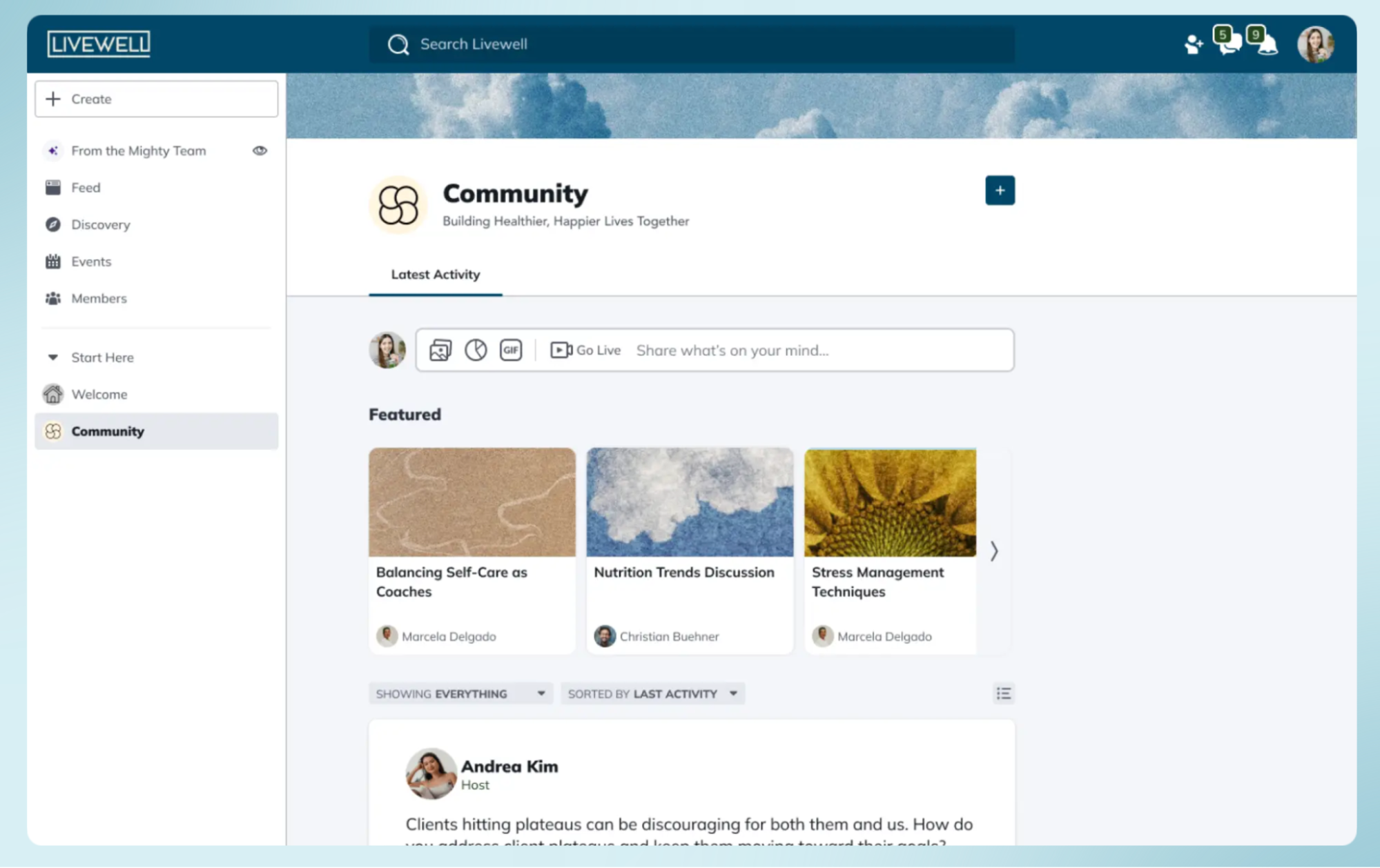Open the Discovery sidebar item
The height and width of the screenshot is (868, 1380).
[x=100, y=225]
